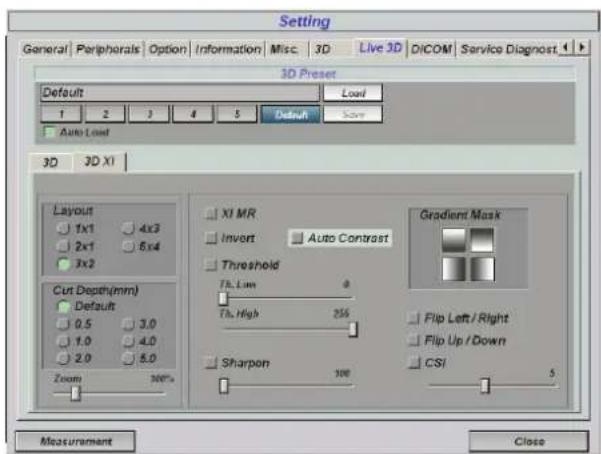Image resolution: width=601 pixels, height=454 pixels.
Task: Switch to the 3D sub-tab
Action: pos(50,163)
